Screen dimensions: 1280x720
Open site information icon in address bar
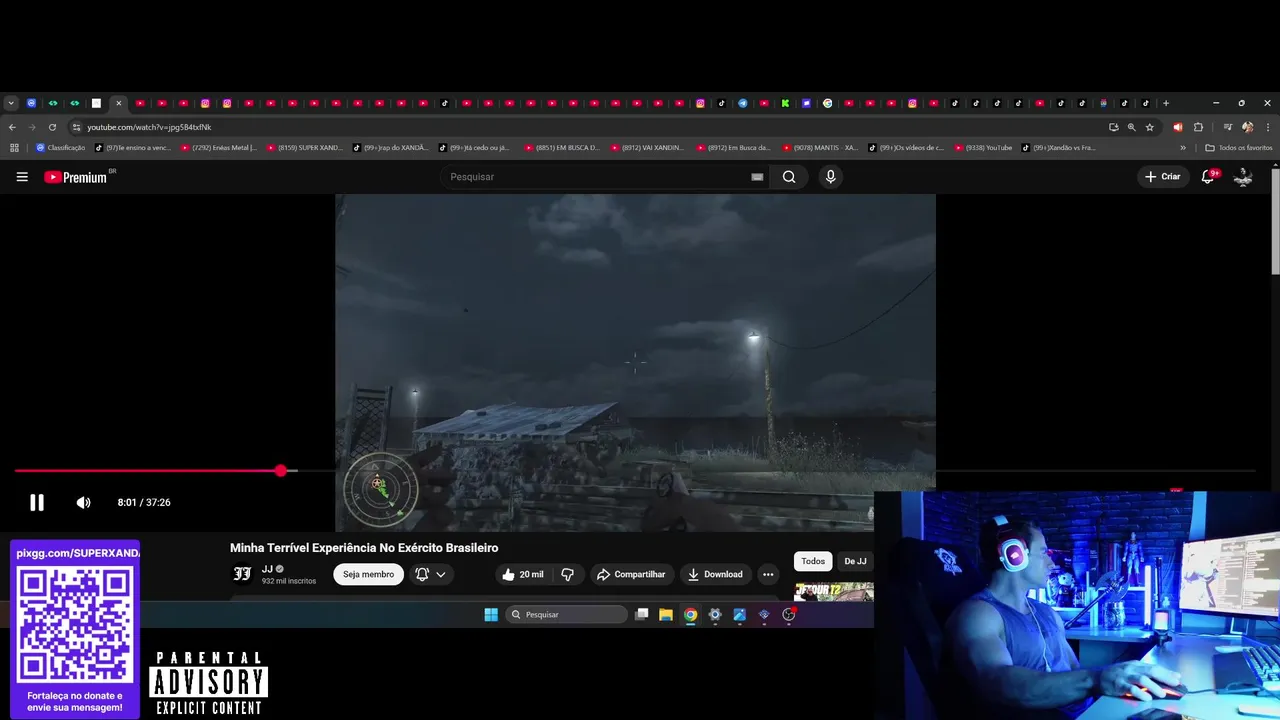pos(76,127)
